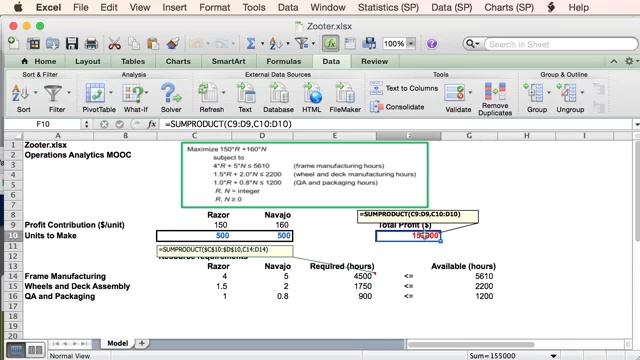640x360 pixels.
Task: Open the Statistics (SP) menu
Action: (388, 7)
